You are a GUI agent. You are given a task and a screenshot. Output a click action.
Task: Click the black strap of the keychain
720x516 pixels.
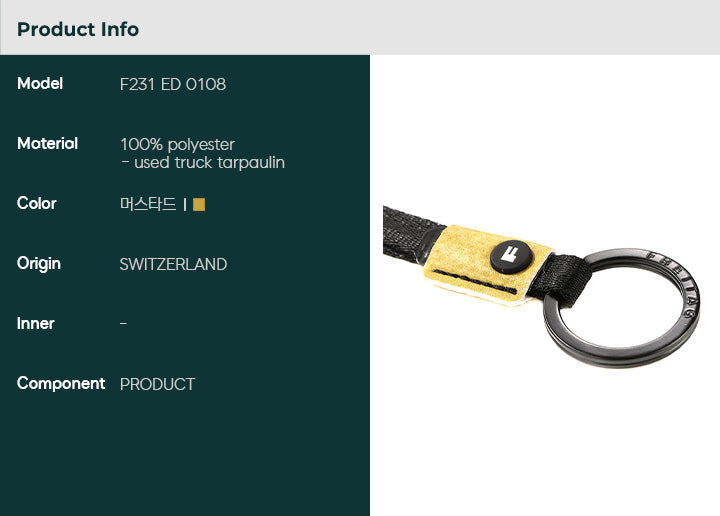[411, 236]
